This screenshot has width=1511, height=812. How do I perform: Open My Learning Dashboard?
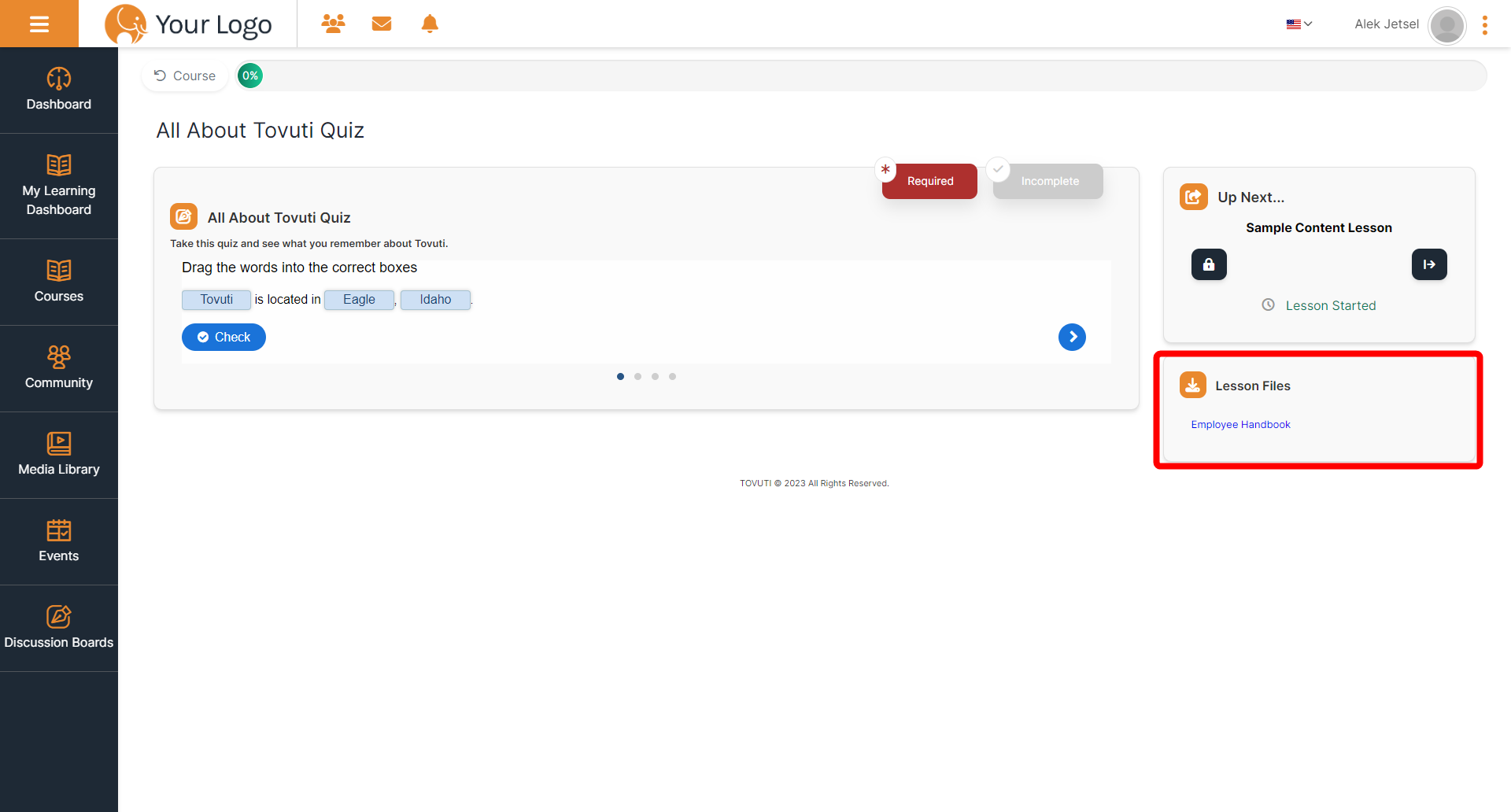[59, 186]
